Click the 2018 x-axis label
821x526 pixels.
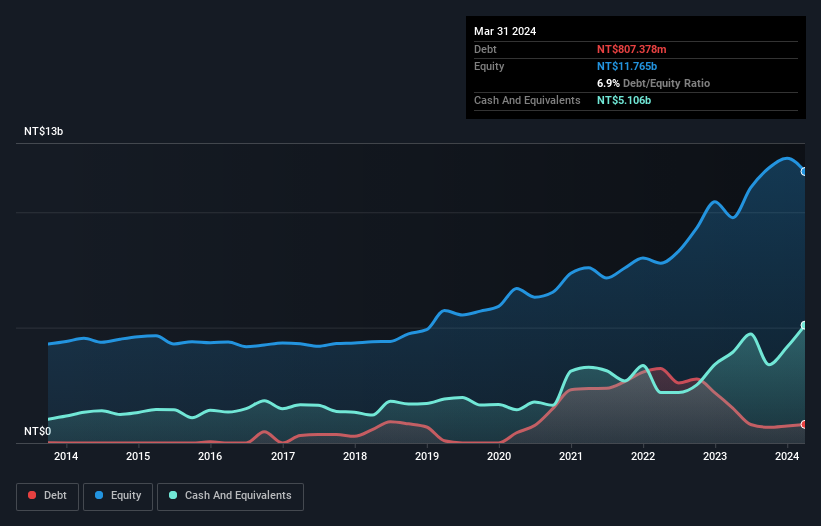(355, 456)
